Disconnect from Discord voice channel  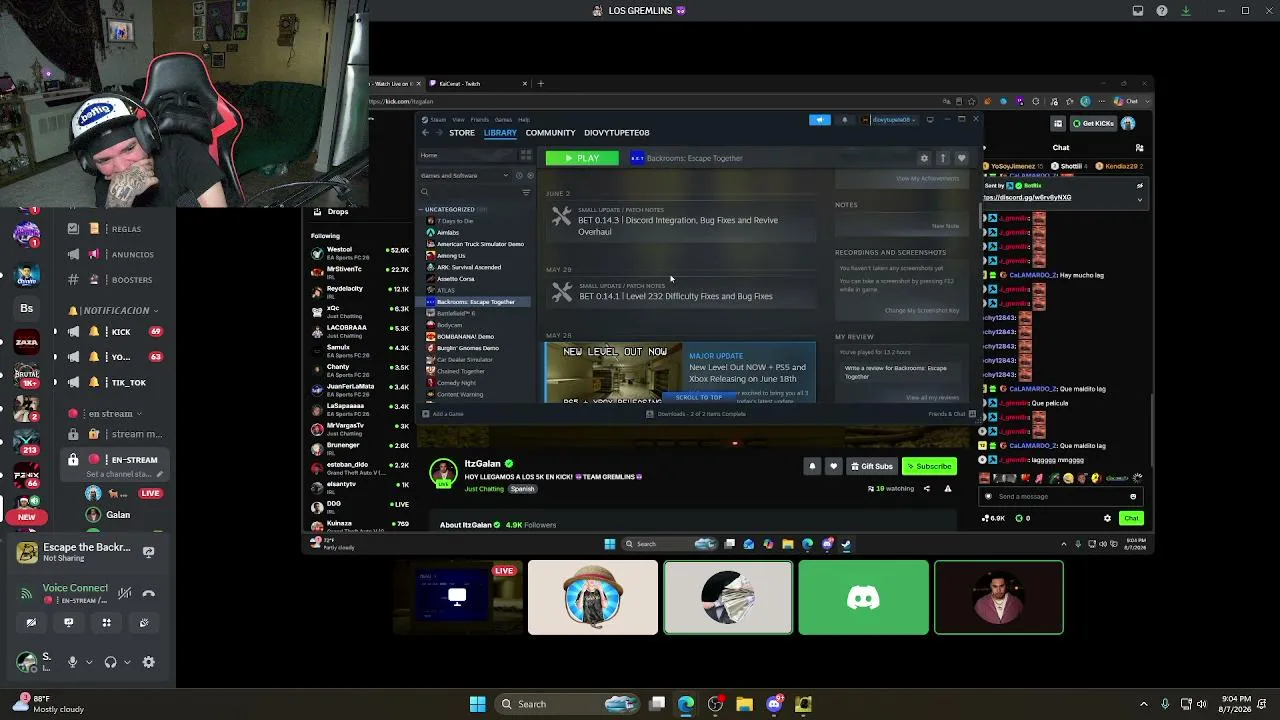pyautogui.click(x=148, y=593)
